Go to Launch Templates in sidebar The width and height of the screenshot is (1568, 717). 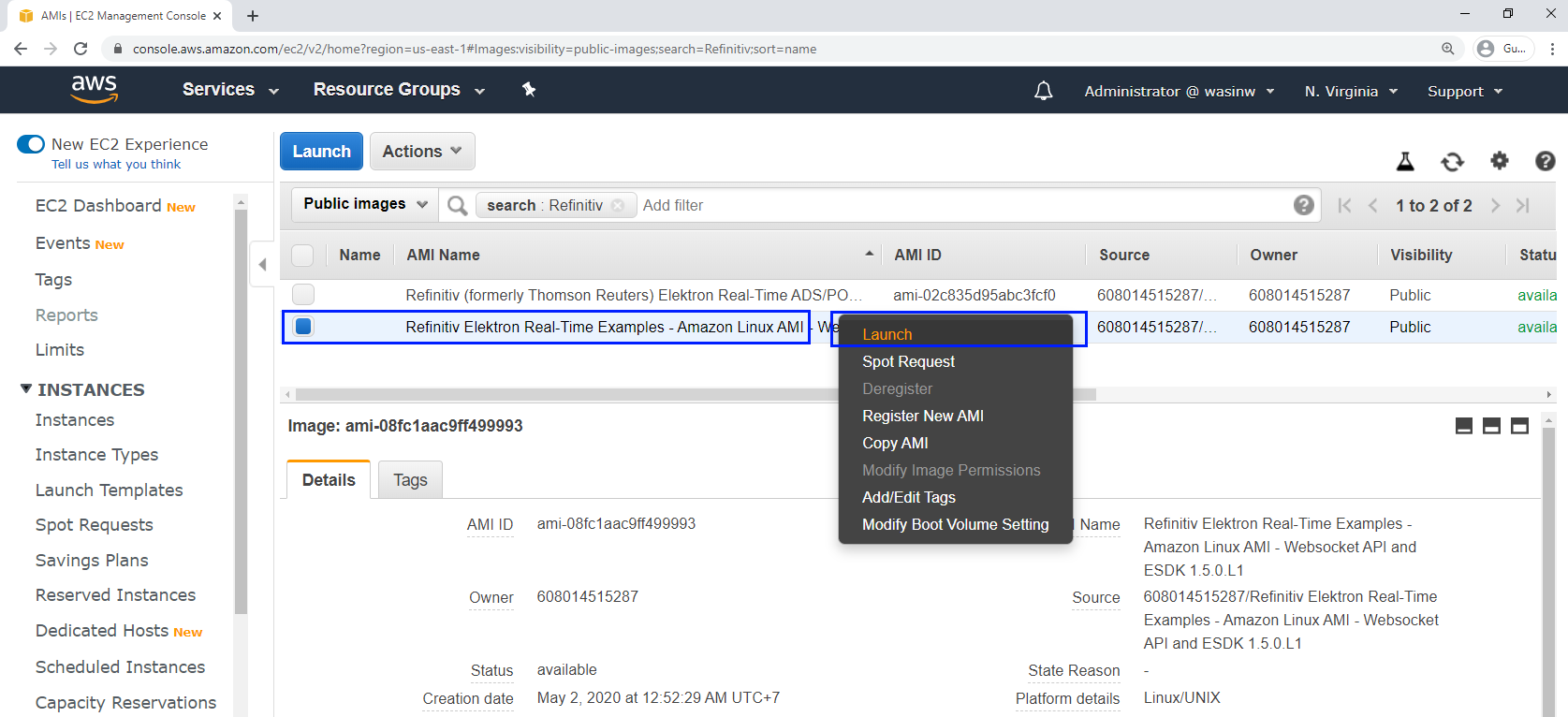point(109,490)
